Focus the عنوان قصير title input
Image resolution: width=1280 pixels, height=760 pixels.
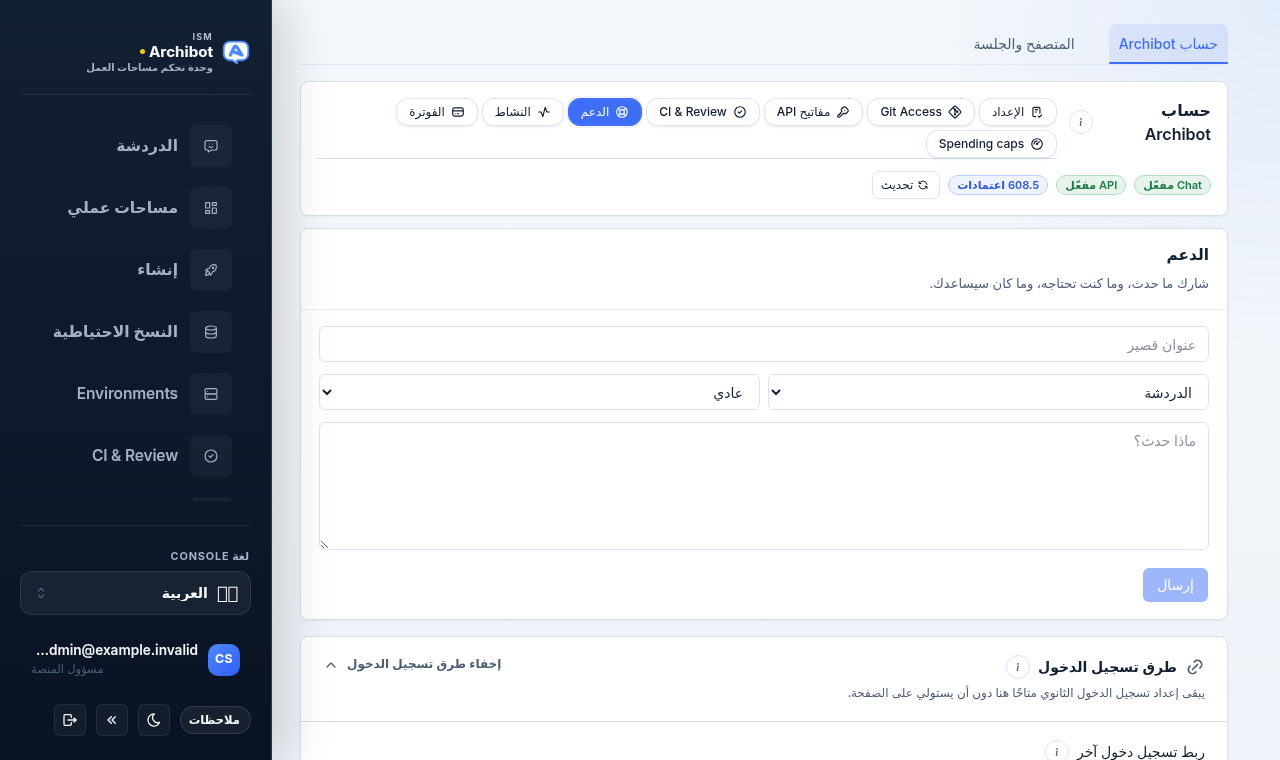764,344
